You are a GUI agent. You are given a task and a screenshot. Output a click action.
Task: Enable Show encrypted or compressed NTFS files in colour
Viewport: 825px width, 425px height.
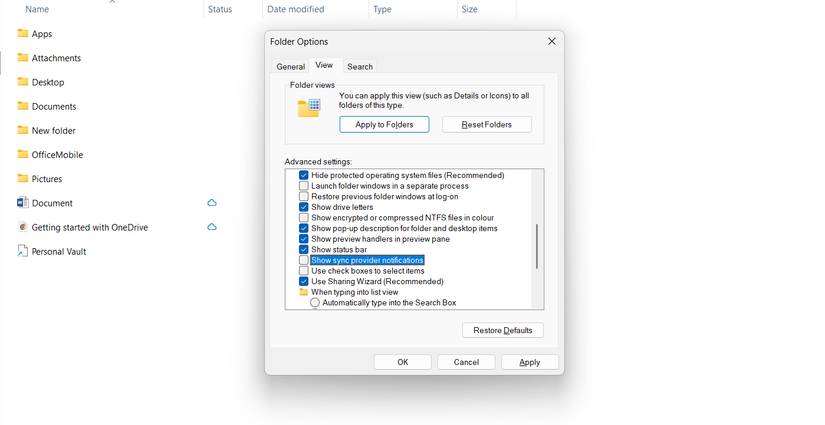[x=304, y=217]
